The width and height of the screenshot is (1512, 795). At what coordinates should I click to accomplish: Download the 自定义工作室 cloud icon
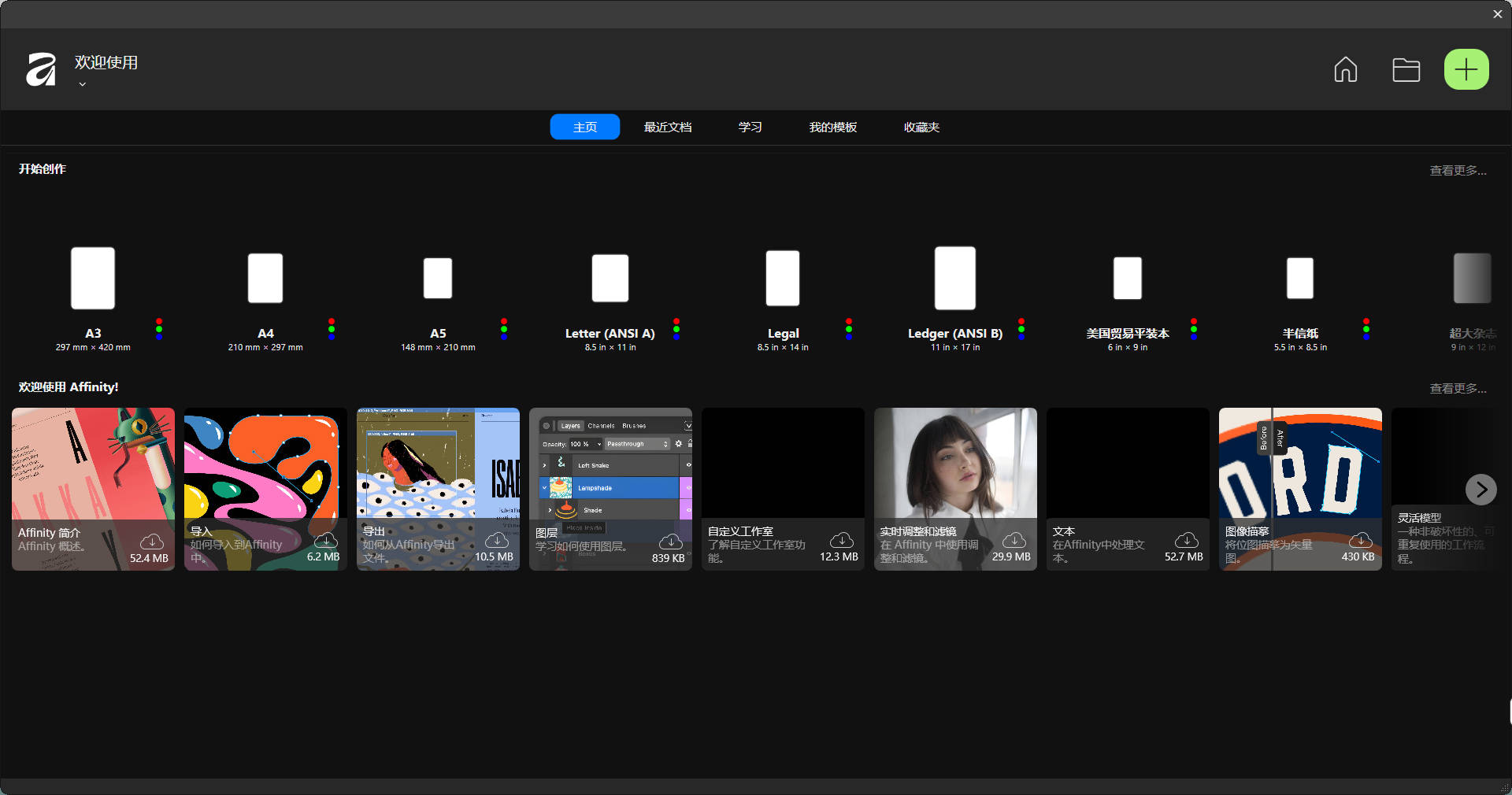pos(842,540)
